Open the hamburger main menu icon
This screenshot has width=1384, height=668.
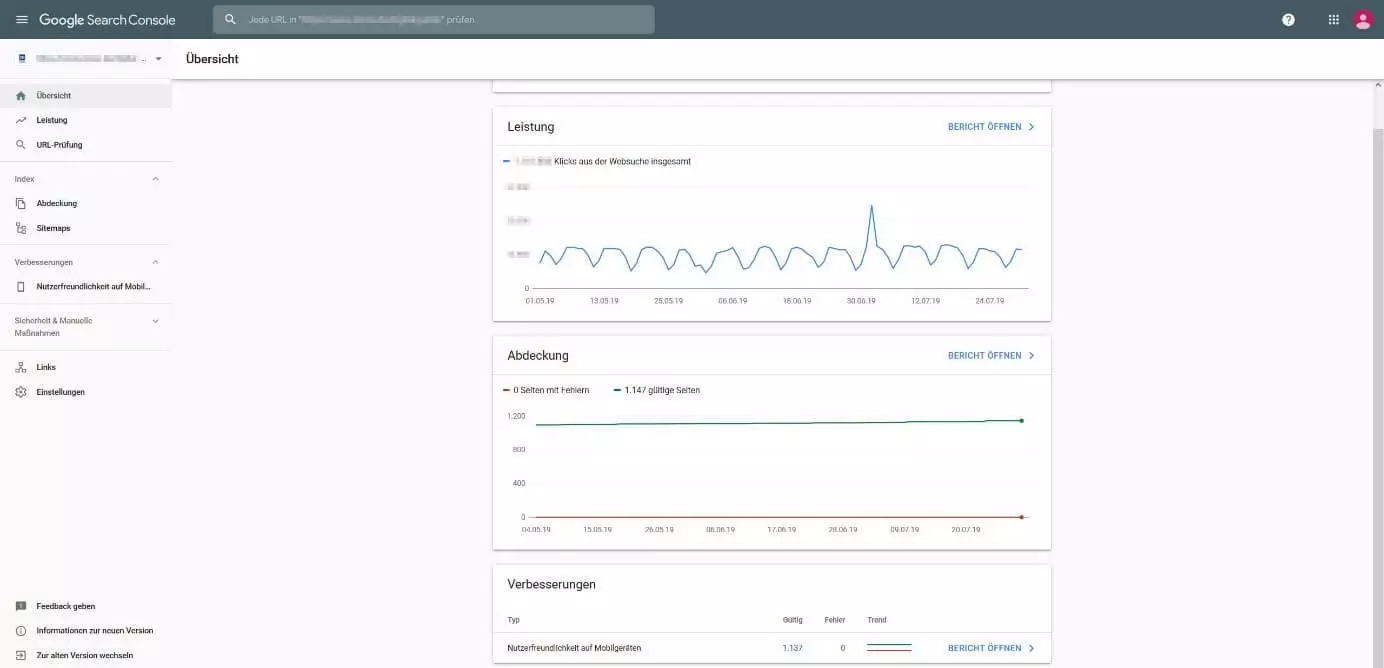coord(22,20)
